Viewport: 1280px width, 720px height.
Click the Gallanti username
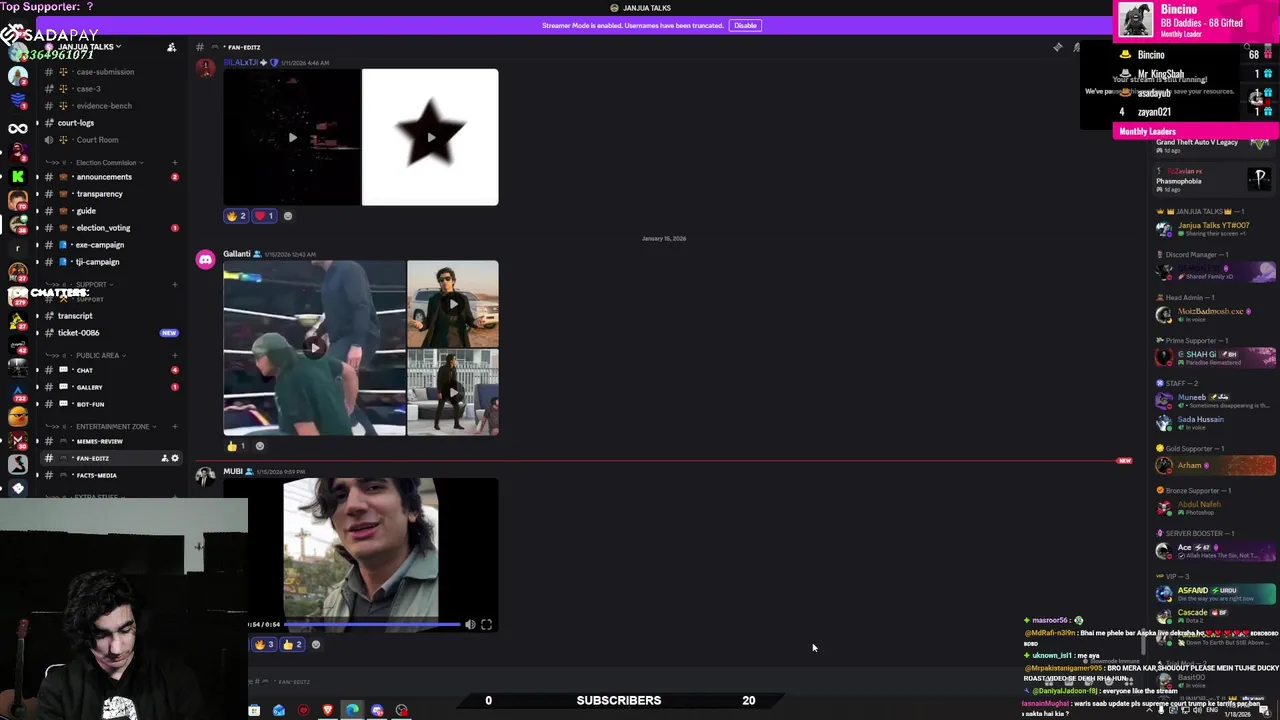click(237, 254)
